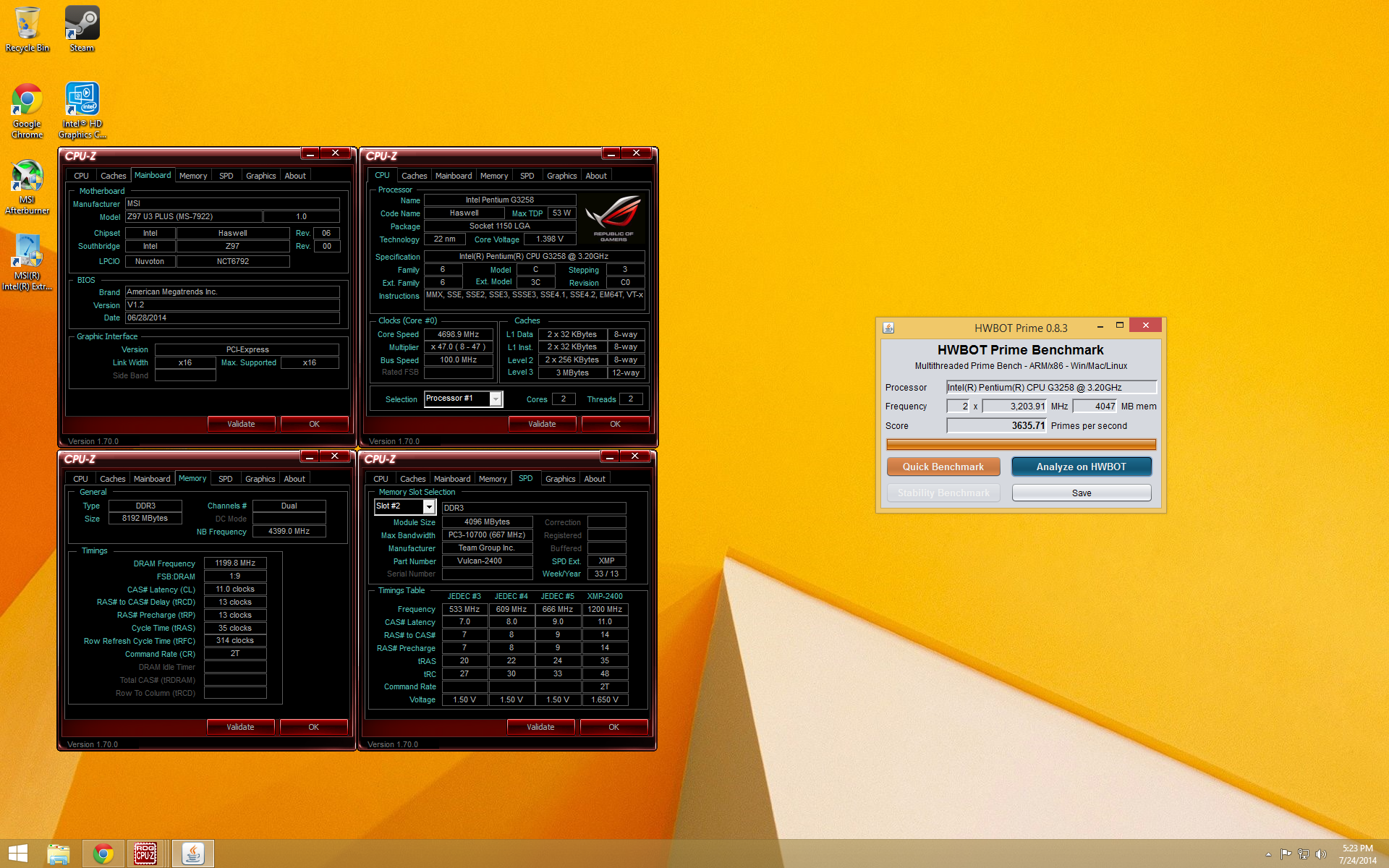
Task: Click the Part Number Vulcan-2400 field
Action: click(x=488, y=561)
